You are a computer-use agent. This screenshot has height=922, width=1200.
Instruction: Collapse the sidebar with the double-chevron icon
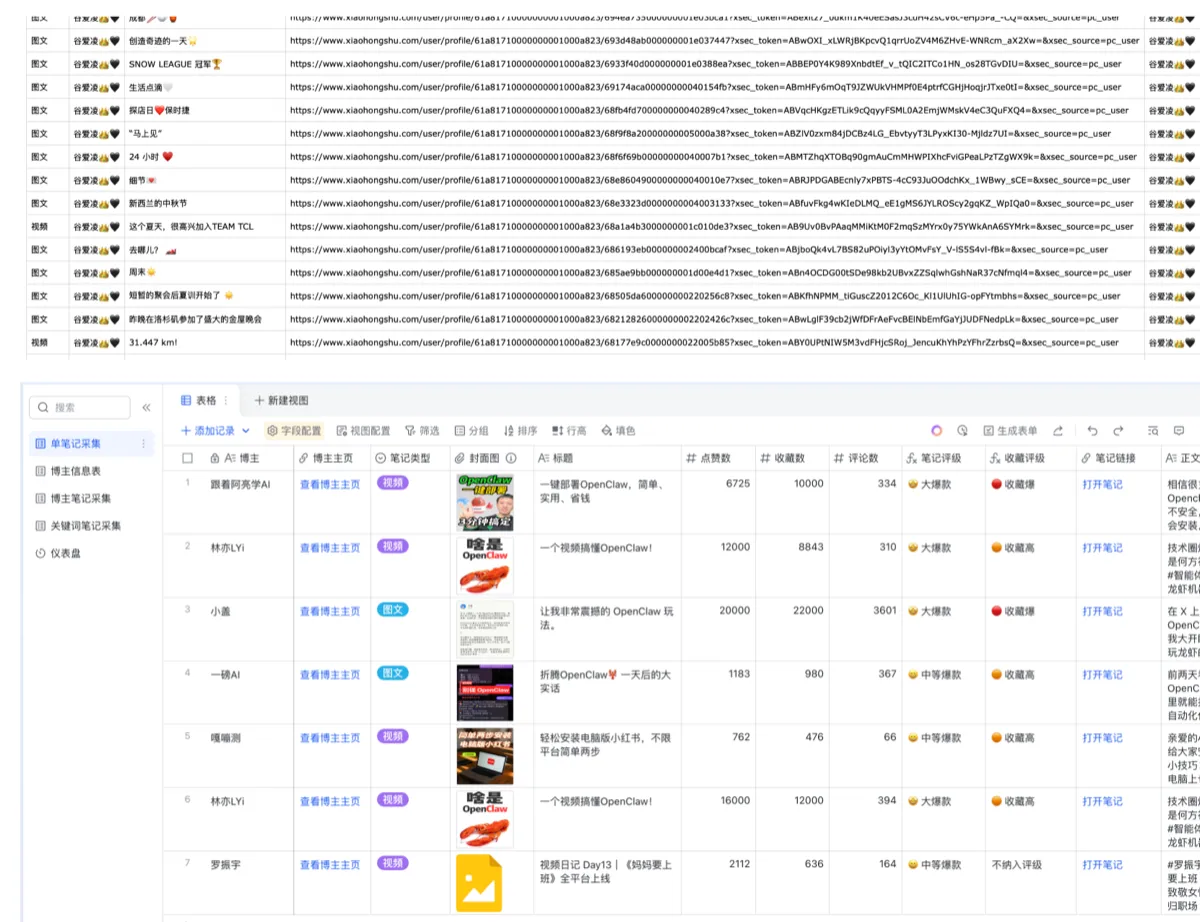pyautogui.click(x=146, y=408)
